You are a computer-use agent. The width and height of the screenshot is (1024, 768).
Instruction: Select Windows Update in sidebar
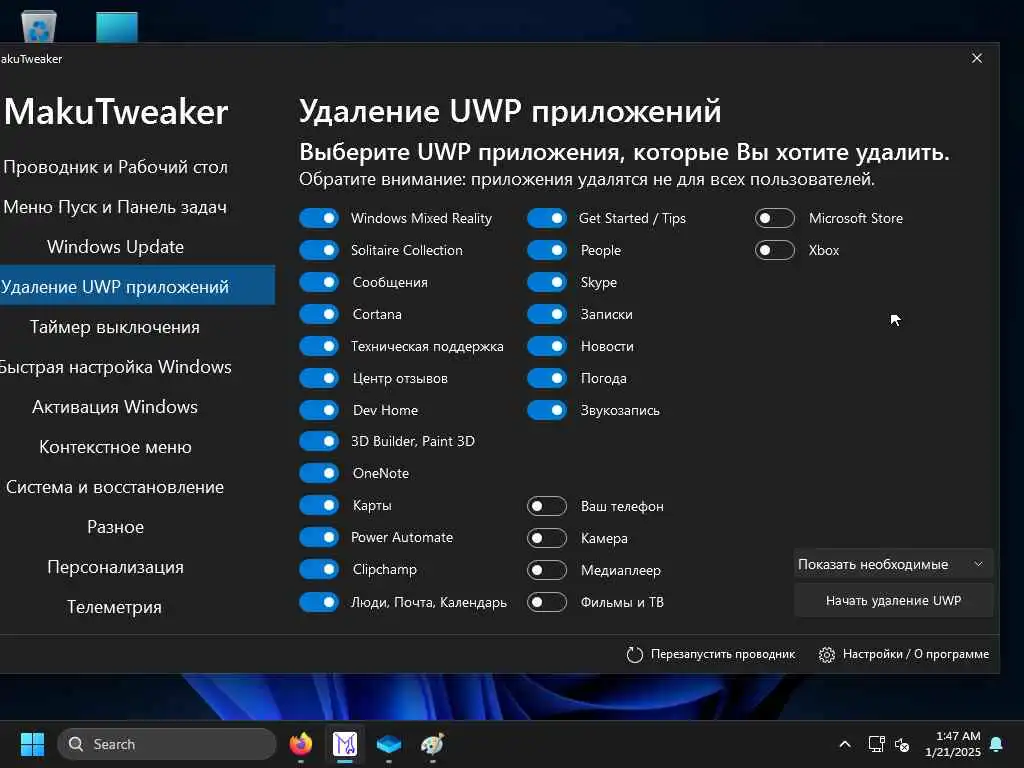coord(116,247)
